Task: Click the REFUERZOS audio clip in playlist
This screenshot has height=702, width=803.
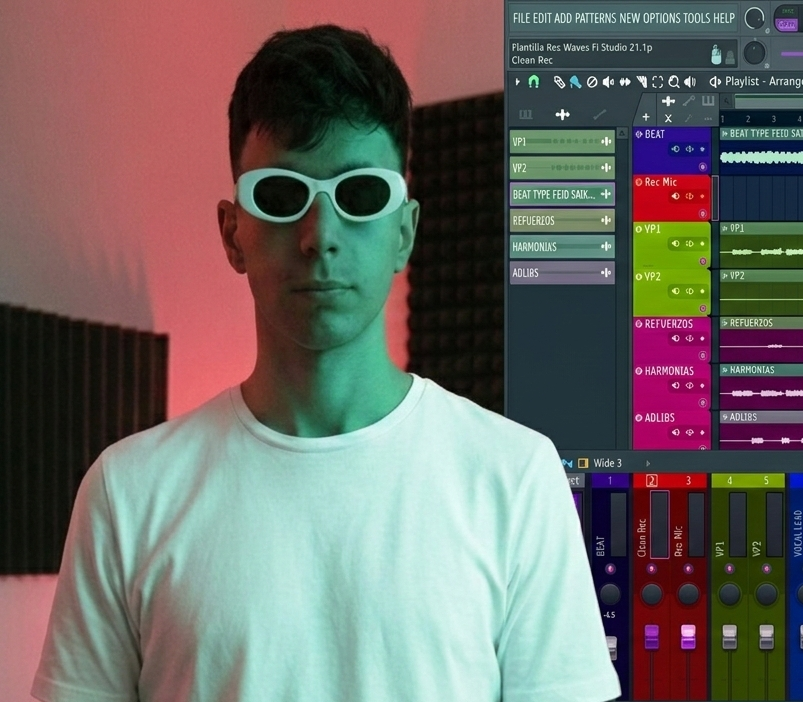Action: click(760, 339)
